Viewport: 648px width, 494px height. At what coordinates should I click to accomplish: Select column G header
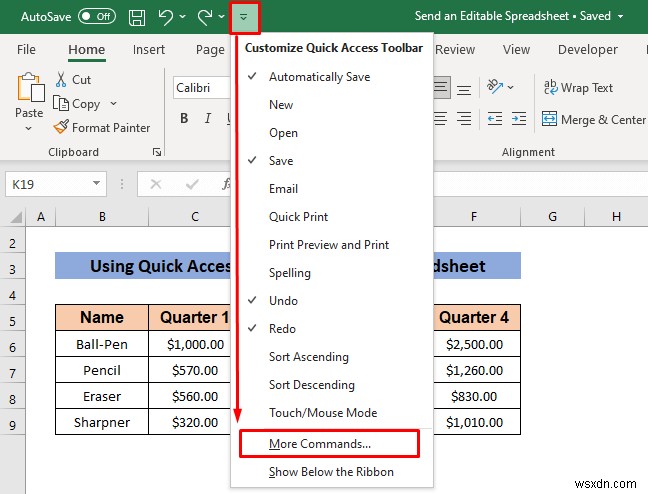coord(553,217)
